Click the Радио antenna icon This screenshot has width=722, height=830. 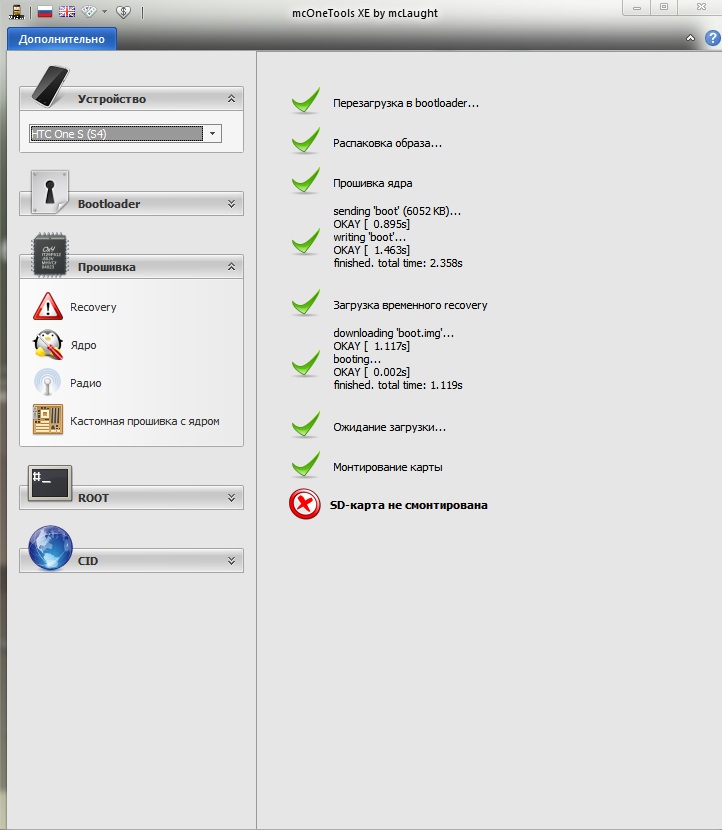48,382
